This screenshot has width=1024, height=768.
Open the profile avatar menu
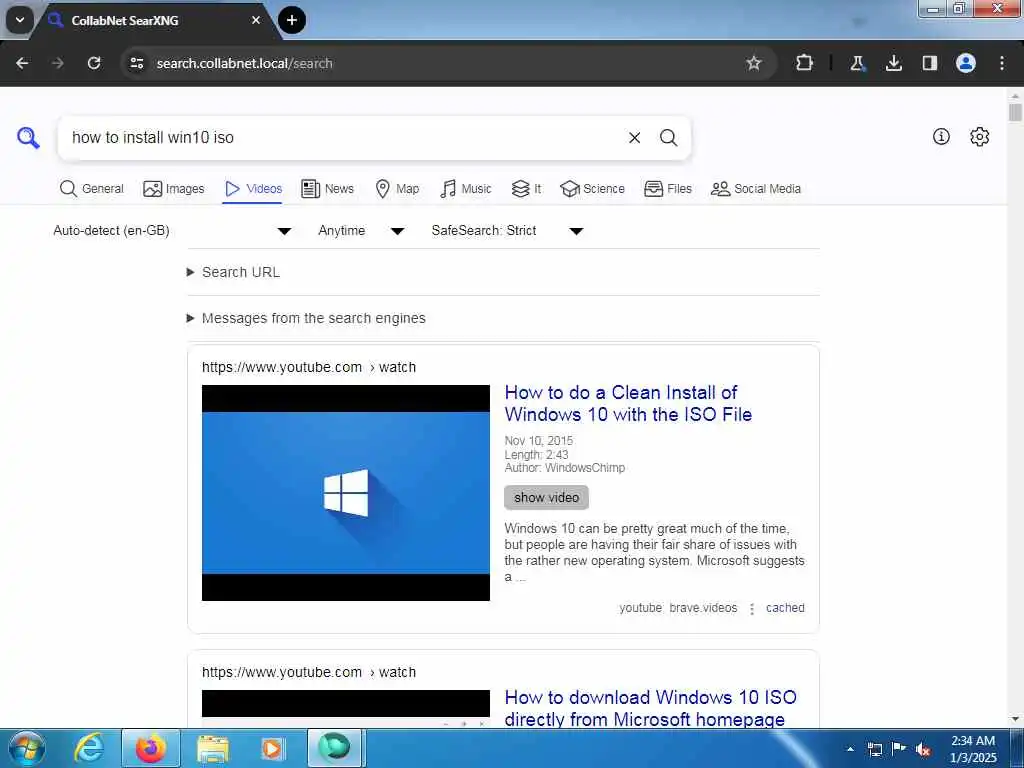(x=965, y=63)
